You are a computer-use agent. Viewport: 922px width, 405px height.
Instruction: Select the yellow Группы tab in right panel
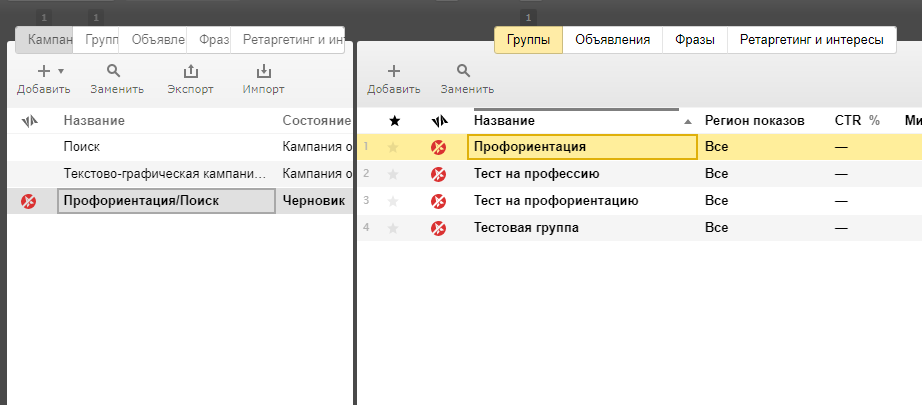(x=529, y=40)
